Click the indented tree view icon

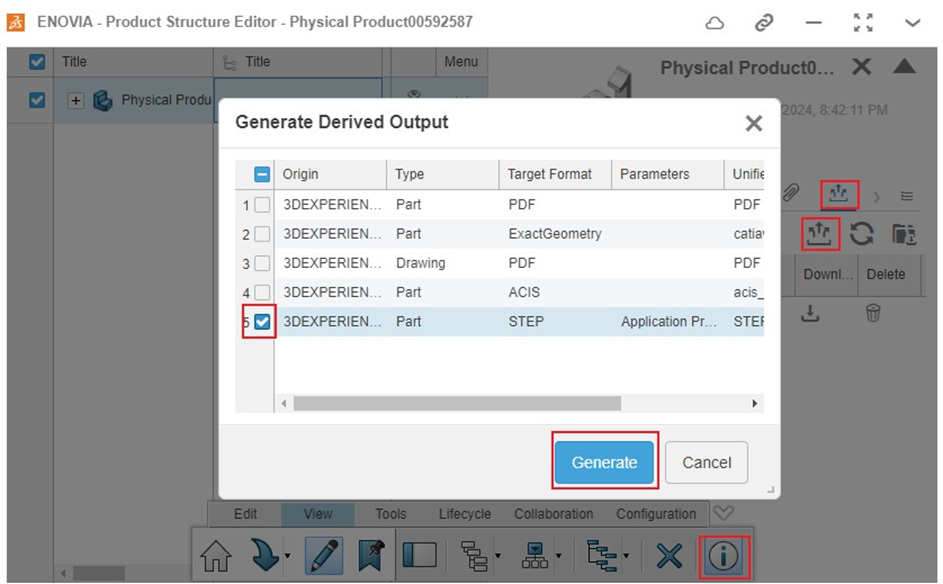click(x=474, y=556)
